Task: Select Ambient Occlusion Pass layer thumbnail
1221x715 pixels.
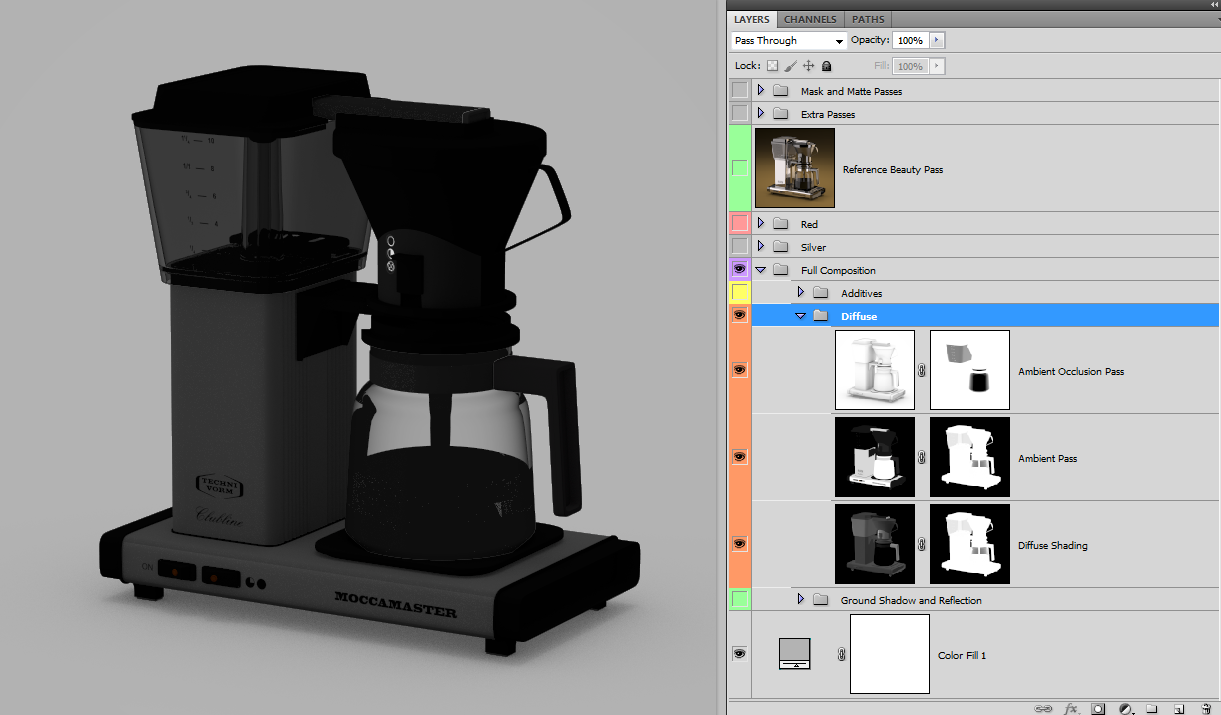Action: point(875,370)
